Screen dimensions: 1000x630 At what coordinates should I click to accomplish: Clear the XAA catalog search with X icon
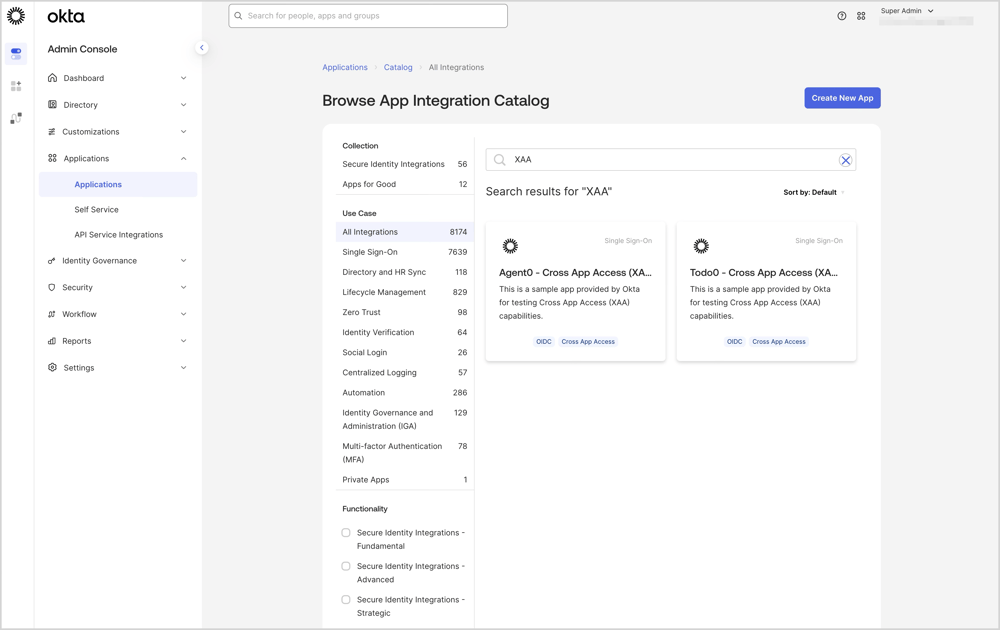(845, 160)
